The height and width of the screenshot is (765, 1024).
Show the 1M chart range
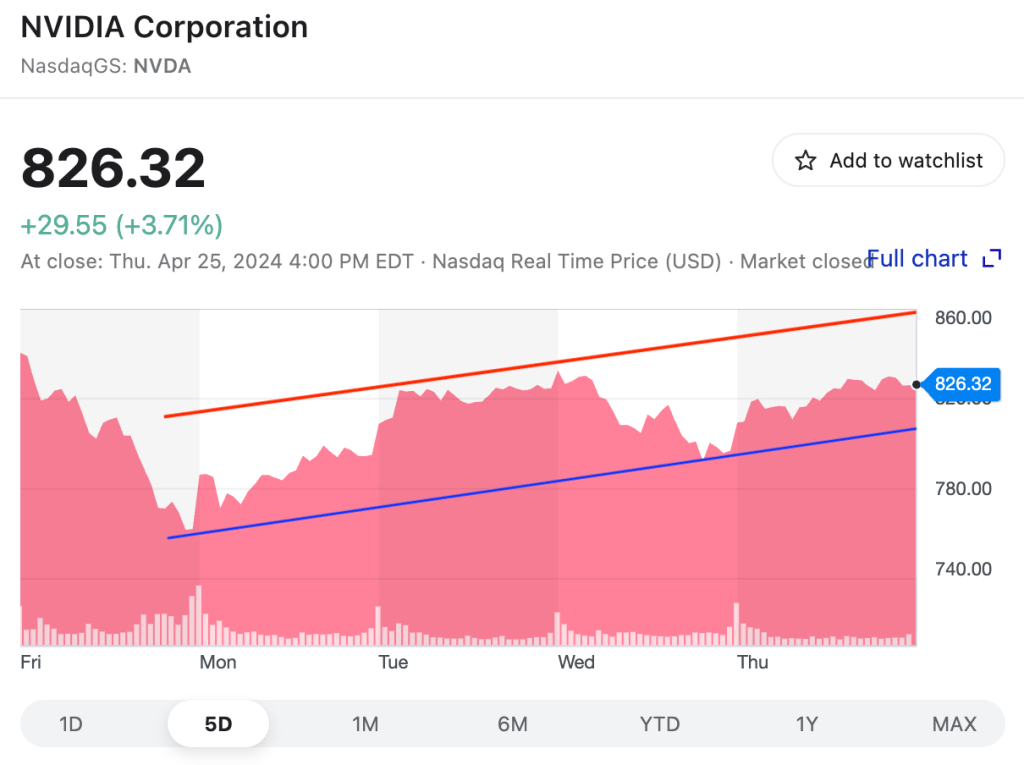(x=365, y=724)
